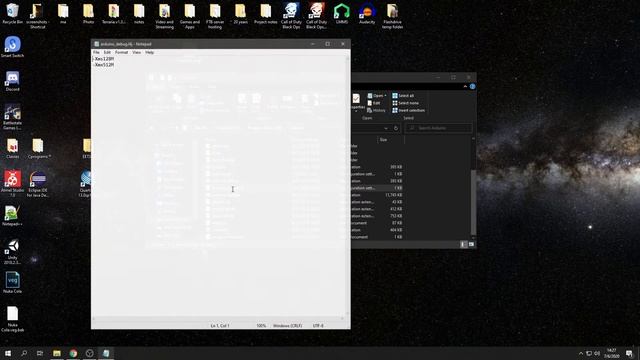640x360 pixels.
Task: Launch the LMMS desktop shortcut
Action: (342, 14)
